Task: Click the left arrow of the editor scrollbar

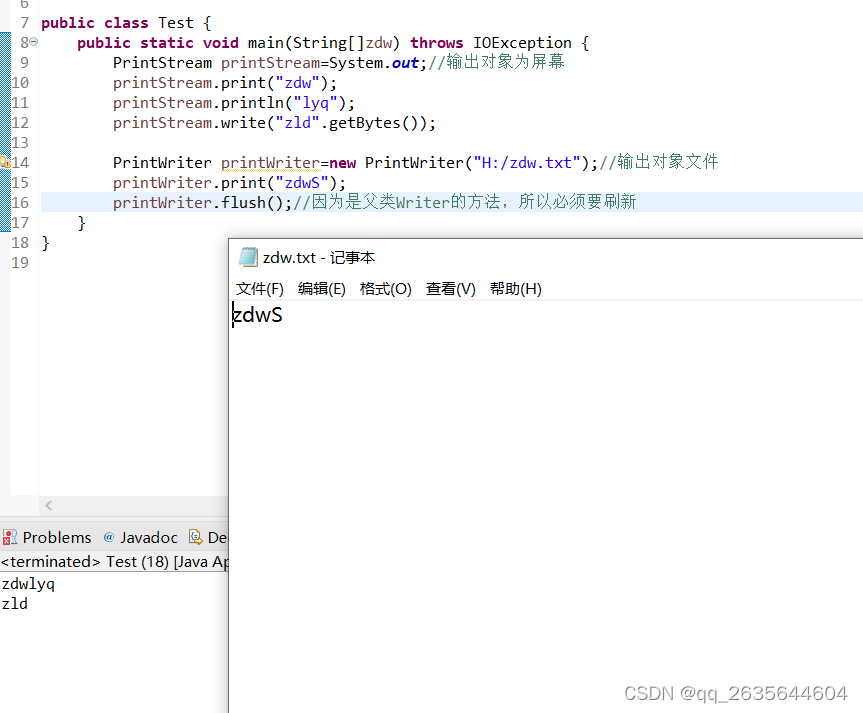Action: (48, 506)
